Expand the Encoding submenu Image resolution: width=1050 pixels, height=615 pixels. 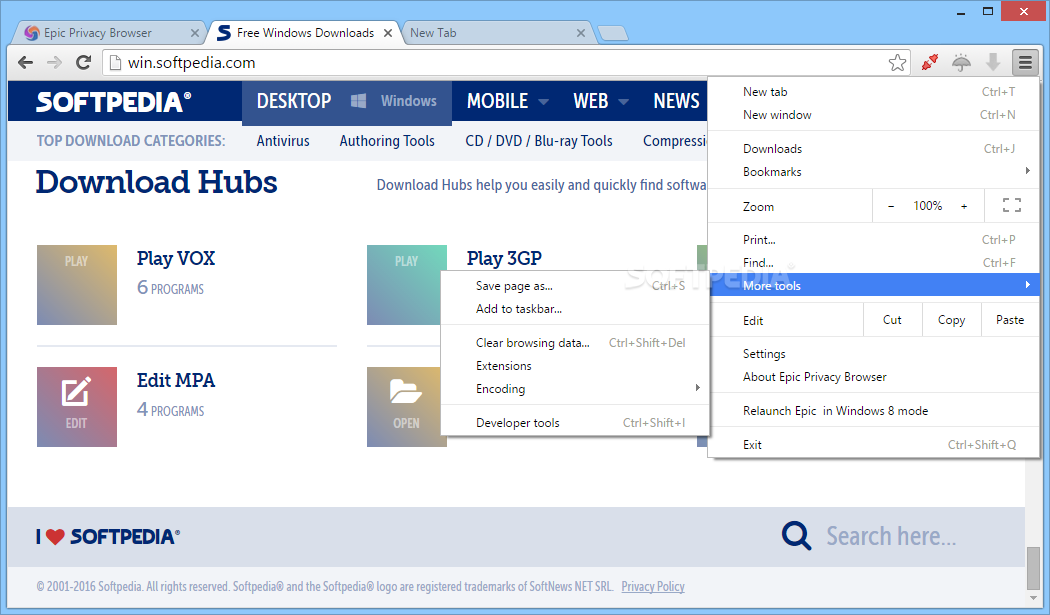tap(575, 389)
